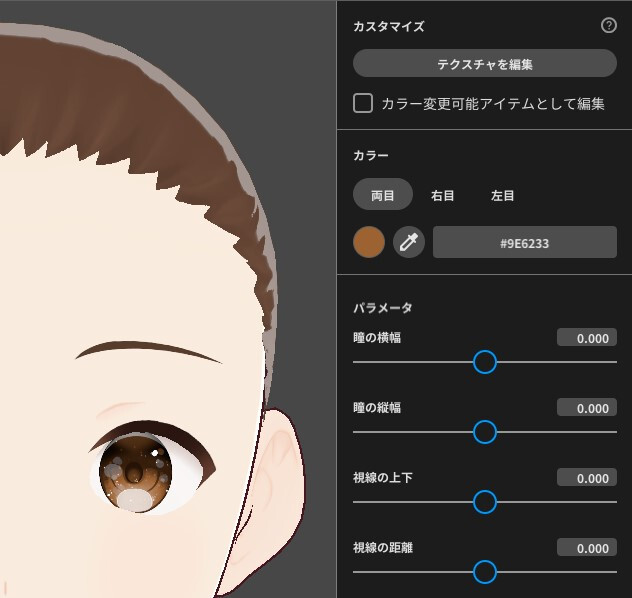The image size is (632, 598).
Task: Click the 瞳の縦幅 slider handle
Action: point(484,432)
